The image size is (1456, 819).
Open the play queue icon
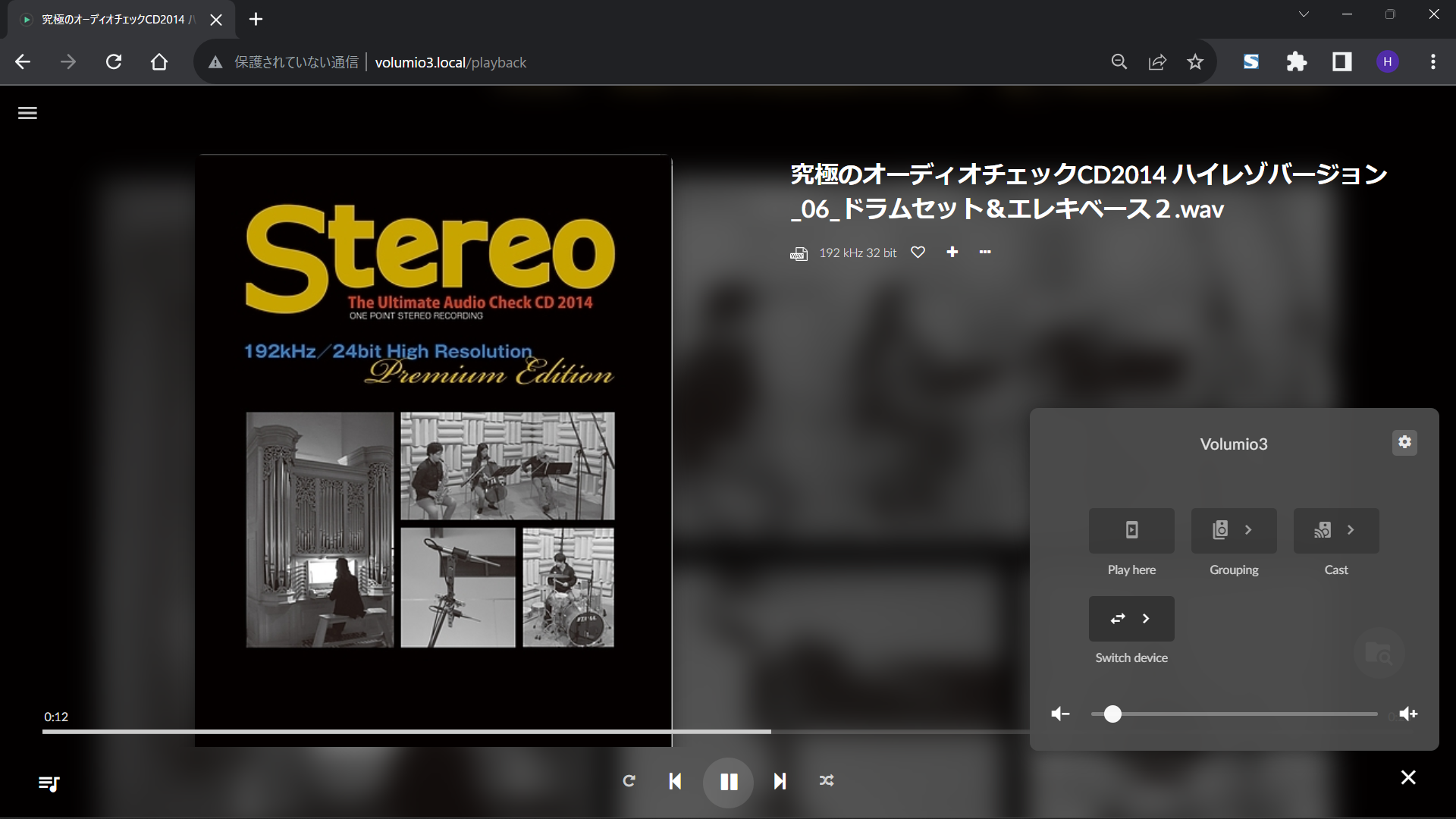coord(49,783)
